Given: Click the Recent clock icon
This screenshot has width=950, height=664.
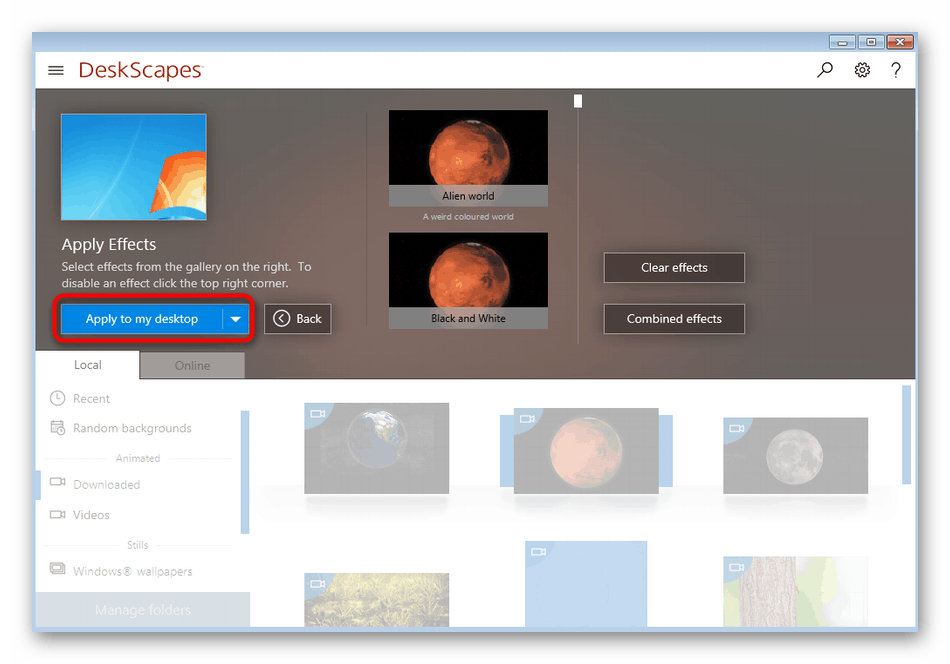Looking at the screenshot, I should coord(58,398).
